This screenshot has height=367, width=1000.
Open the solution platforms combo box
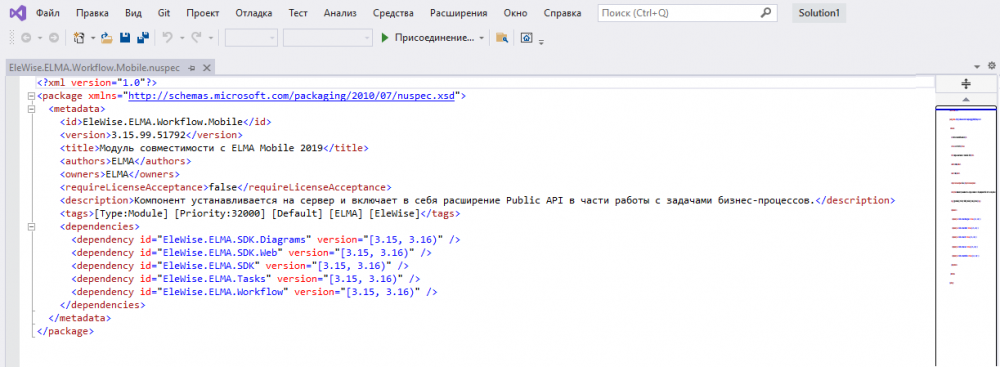point(328,38)
